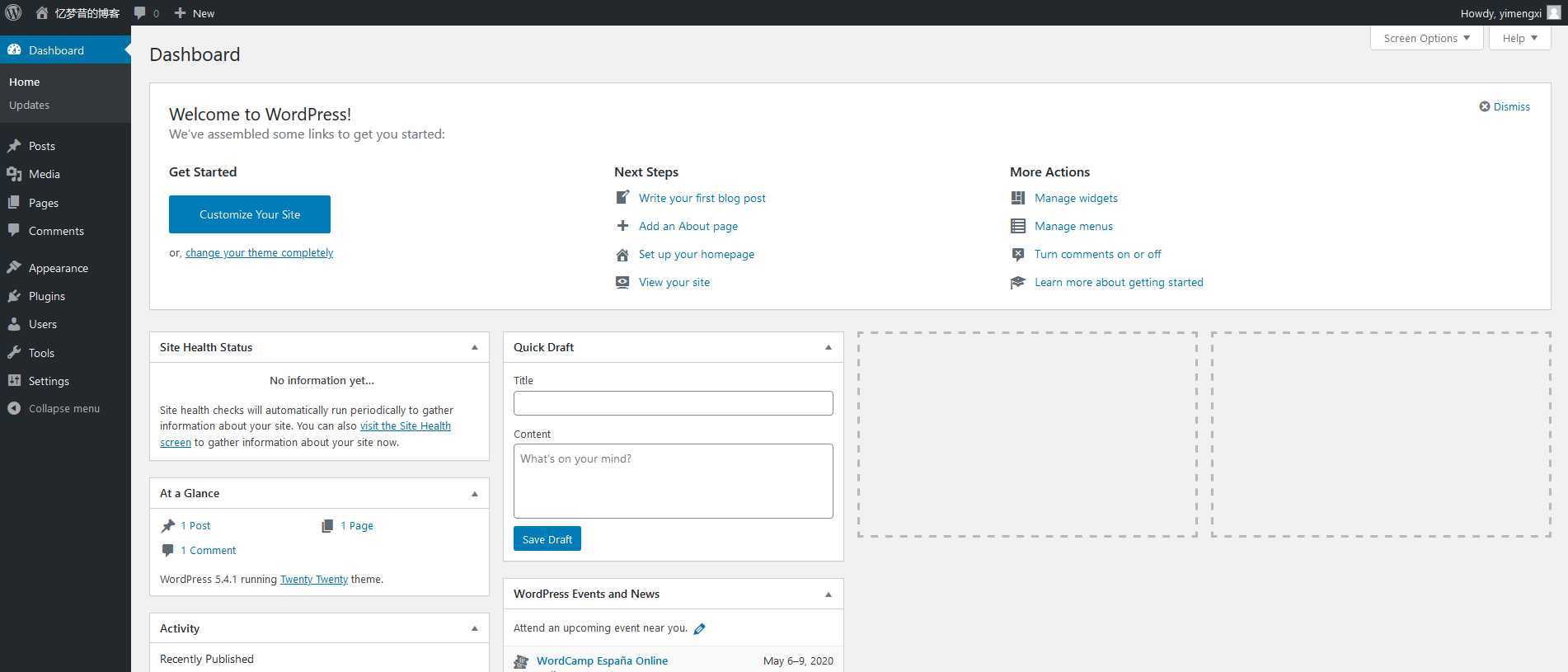Click the Save Draft button
Viewport: 1568px width, 672px height.
point(547,538)
